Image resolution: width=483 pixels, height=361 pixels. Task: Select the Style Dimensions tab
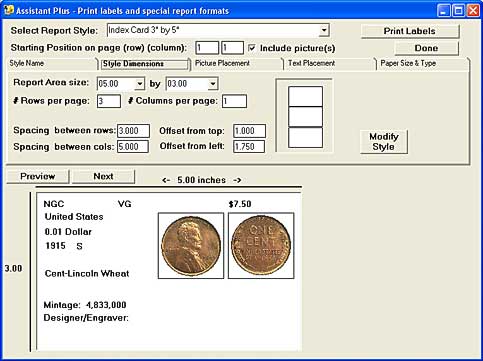(145, 64)
